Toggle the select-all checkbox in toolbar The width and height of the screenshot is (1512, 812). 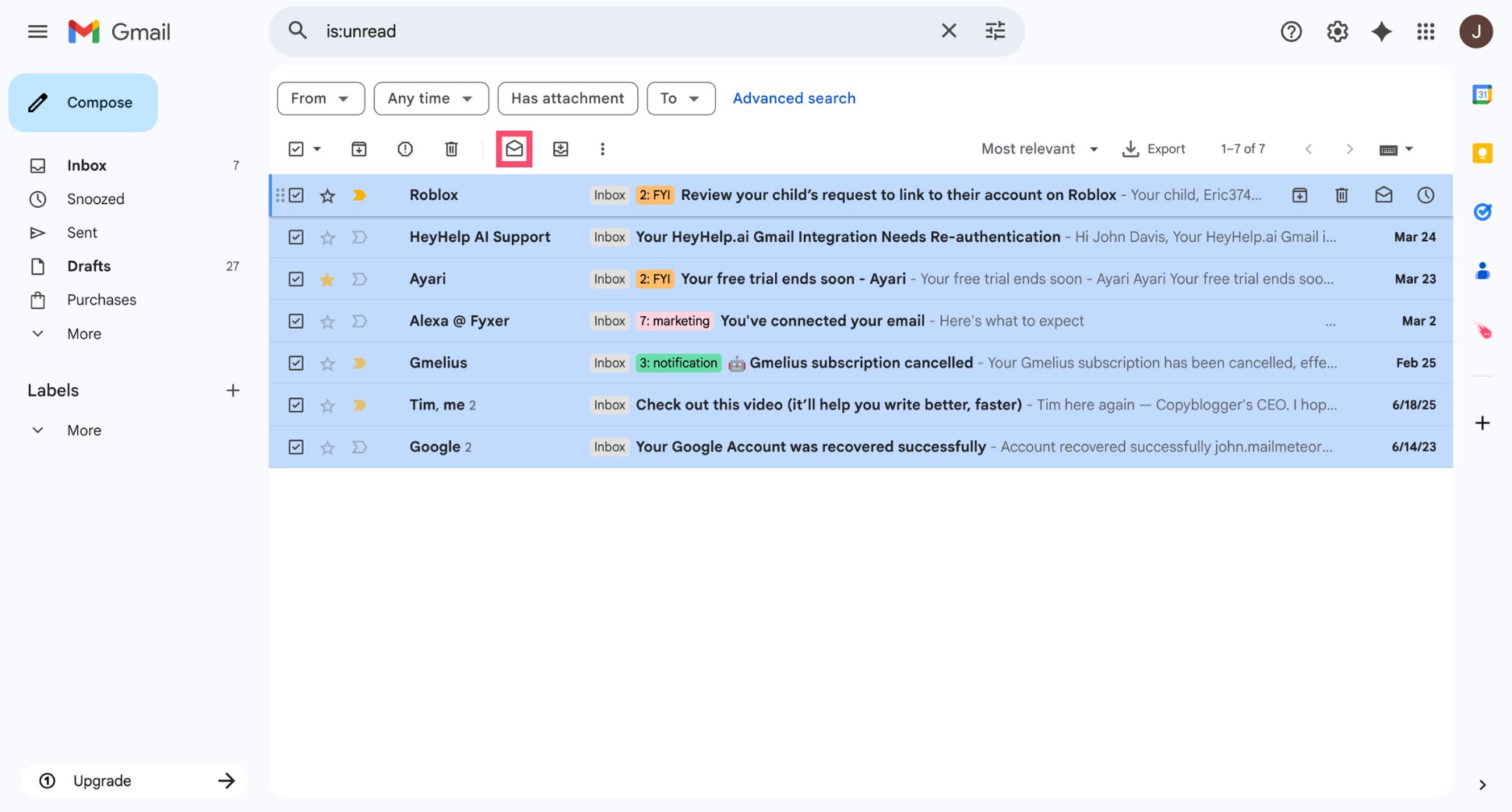(296, 149)
